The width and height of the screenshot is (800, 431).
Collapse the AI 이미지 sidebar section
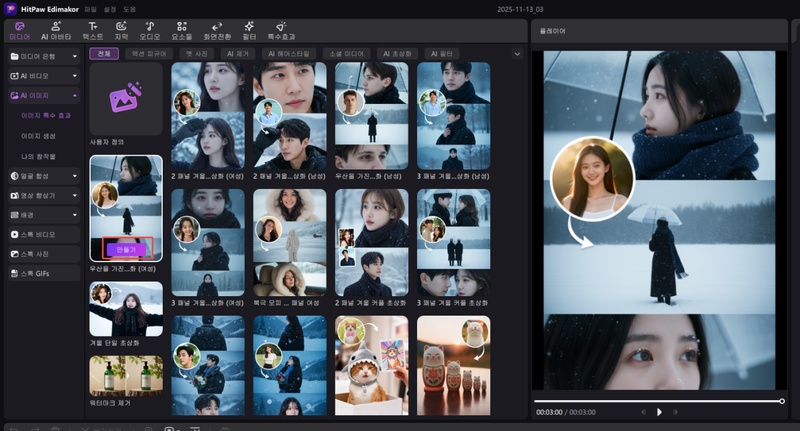(43, 96)
